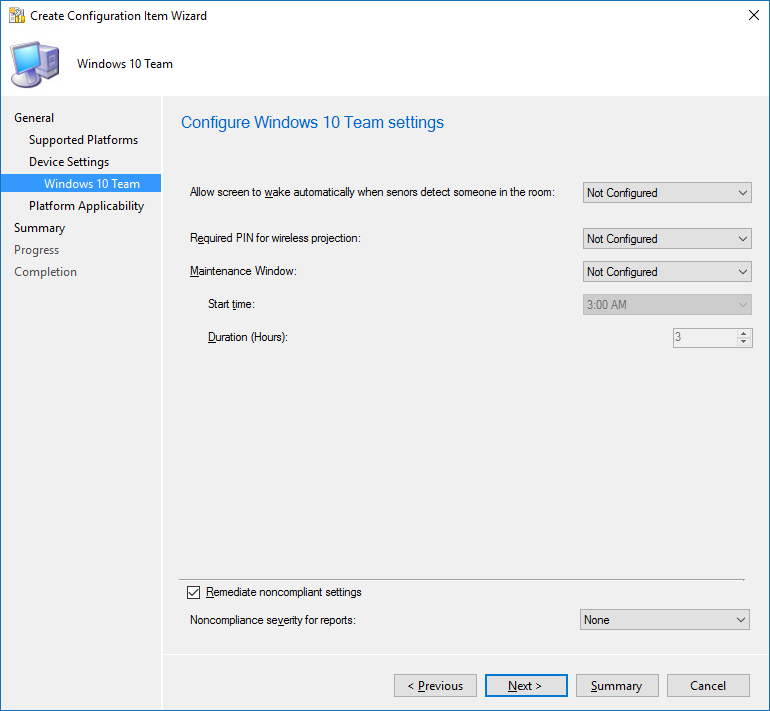Open Noncompliance severity for reports dropdown
Screen dimensions: 770x711
click(665, 620)
